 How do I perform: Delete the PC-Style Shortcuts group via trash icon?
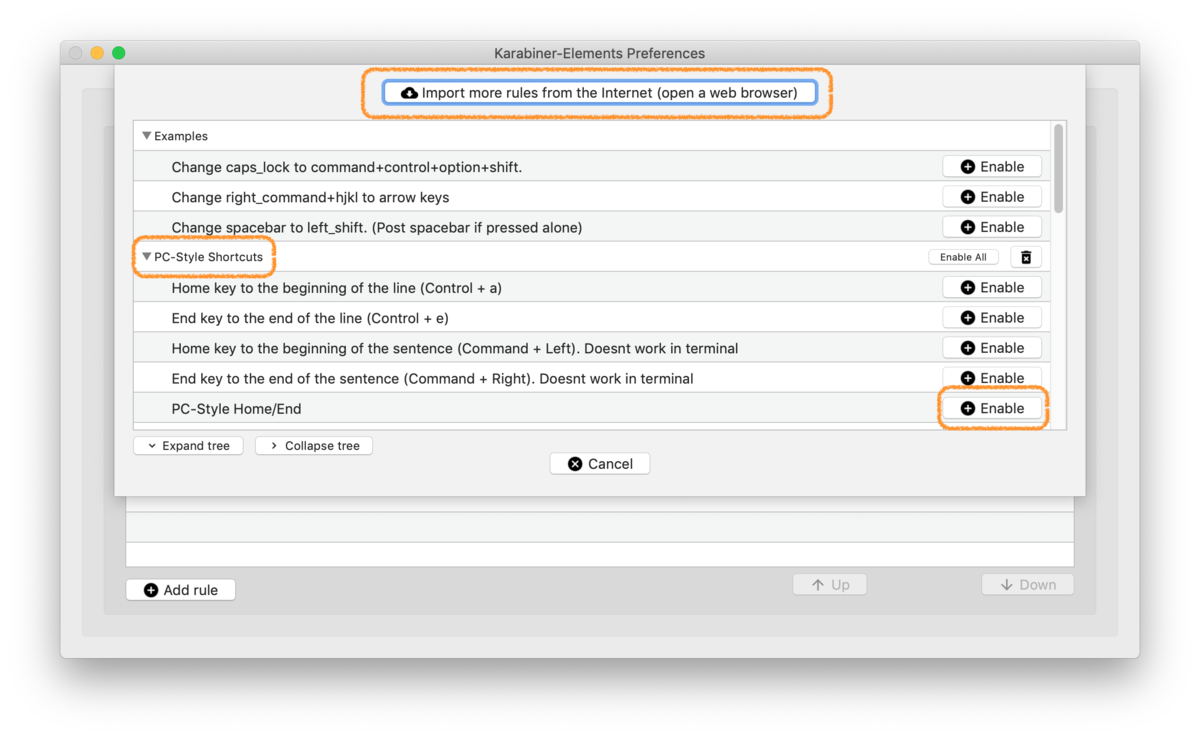(x=1026, y=257)
